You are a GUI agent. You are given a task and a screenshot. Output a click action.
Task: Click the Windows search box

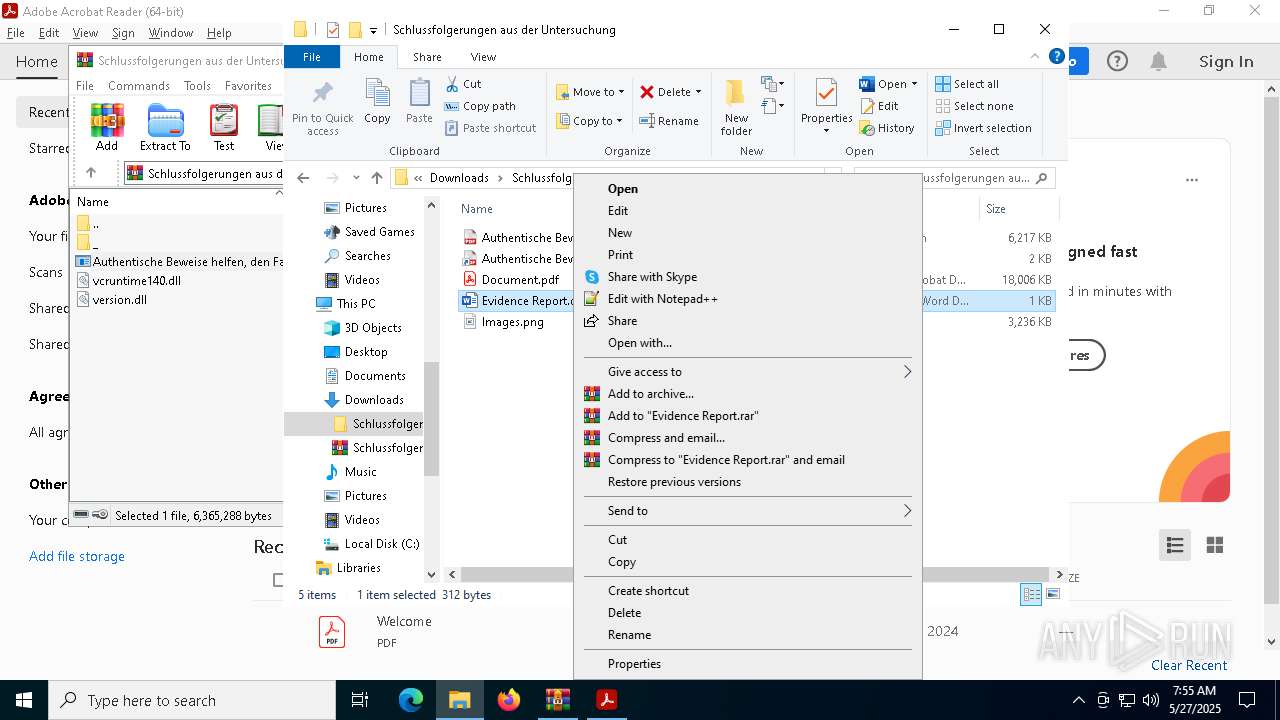click(192, 700)
